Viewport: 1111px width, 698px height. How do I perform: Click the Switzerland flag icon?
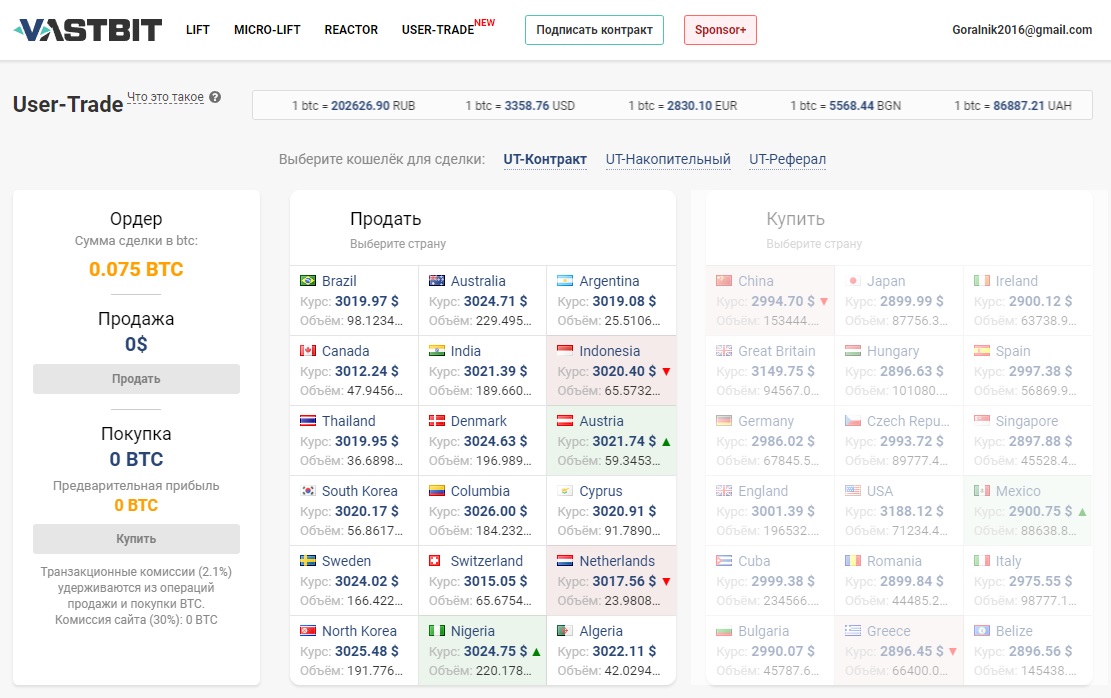tap(436, 561)
